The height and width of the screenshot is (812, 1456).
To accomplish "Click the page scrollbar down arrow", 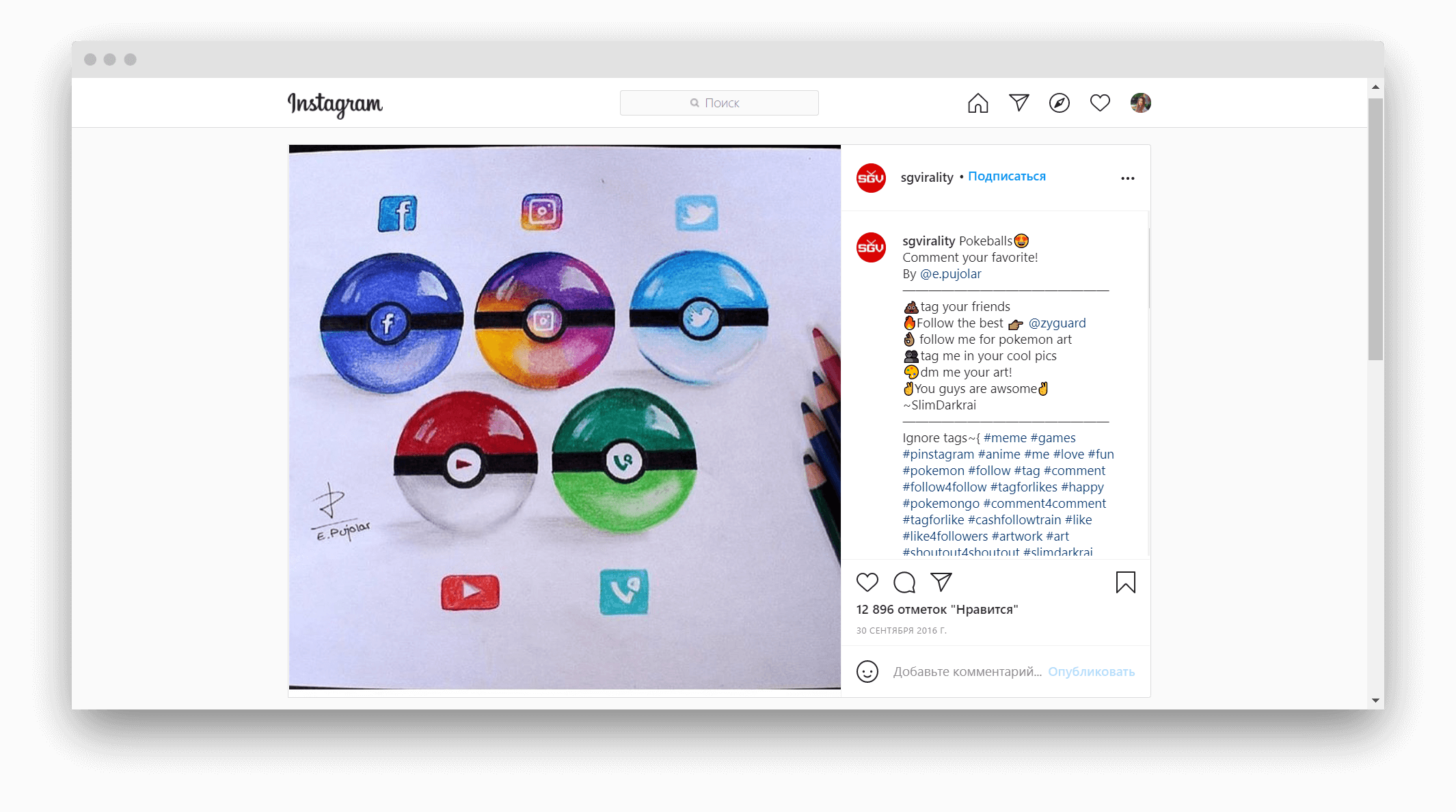I will click(x=1375, y=701).
